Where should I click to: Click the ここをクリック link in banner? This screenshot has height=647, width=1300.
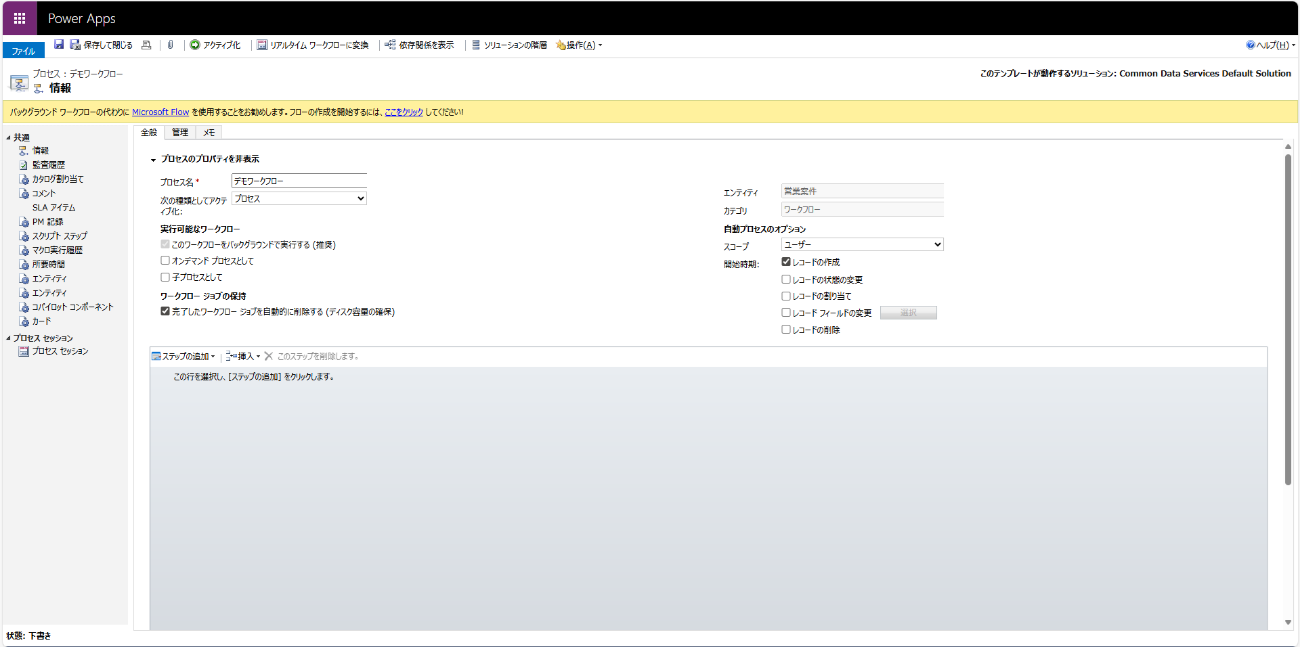[x=405, y=112]
